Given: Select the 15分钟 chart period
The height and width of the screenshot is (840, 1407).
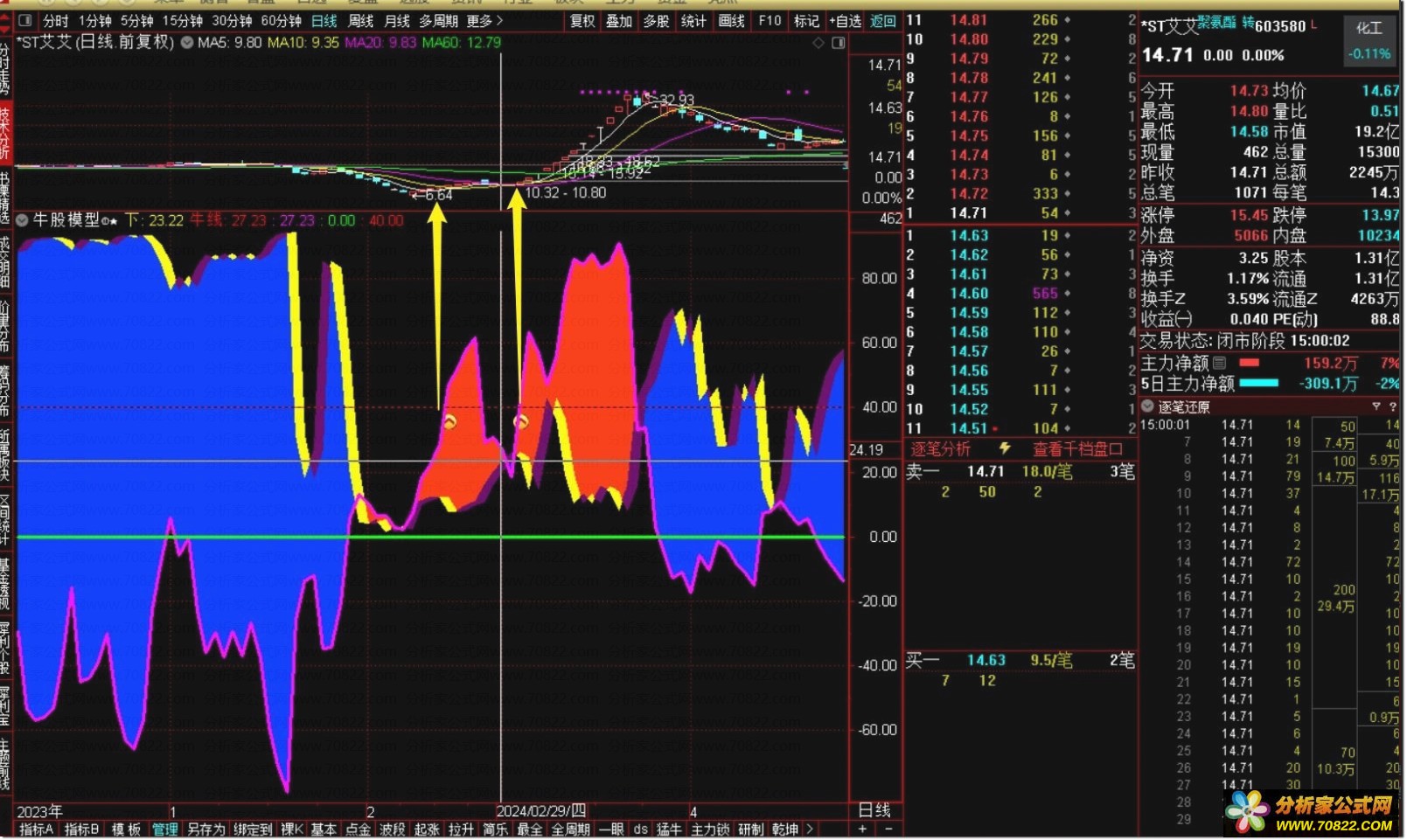Looking at the screenshot, I should coord(182,20).
